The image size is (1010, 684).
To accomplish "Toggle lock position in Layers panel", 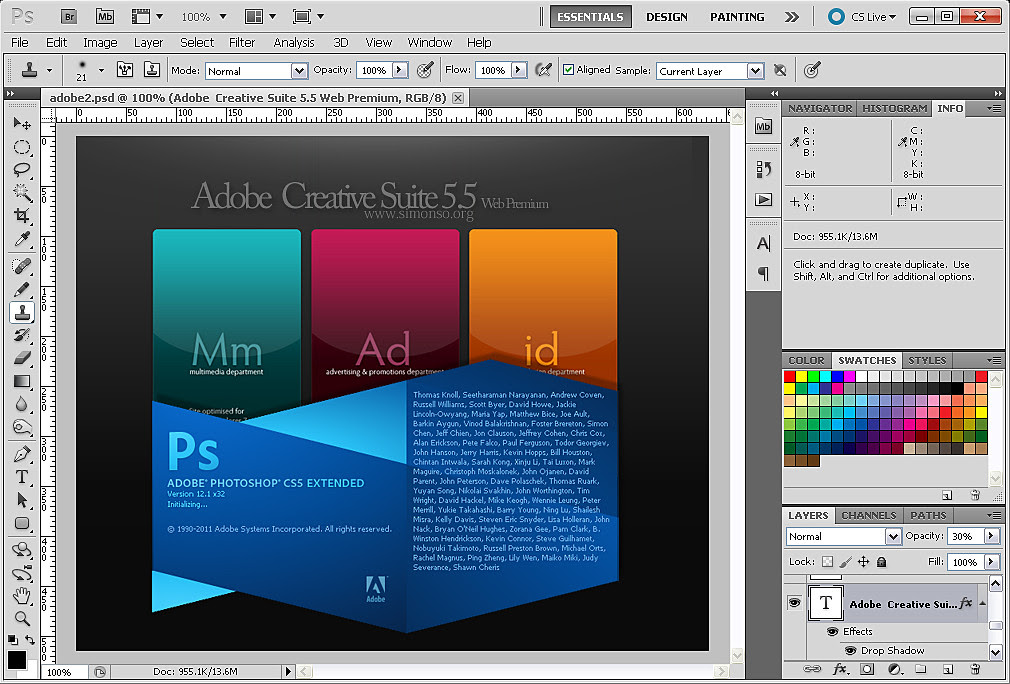I will click(x=863, y=562).
